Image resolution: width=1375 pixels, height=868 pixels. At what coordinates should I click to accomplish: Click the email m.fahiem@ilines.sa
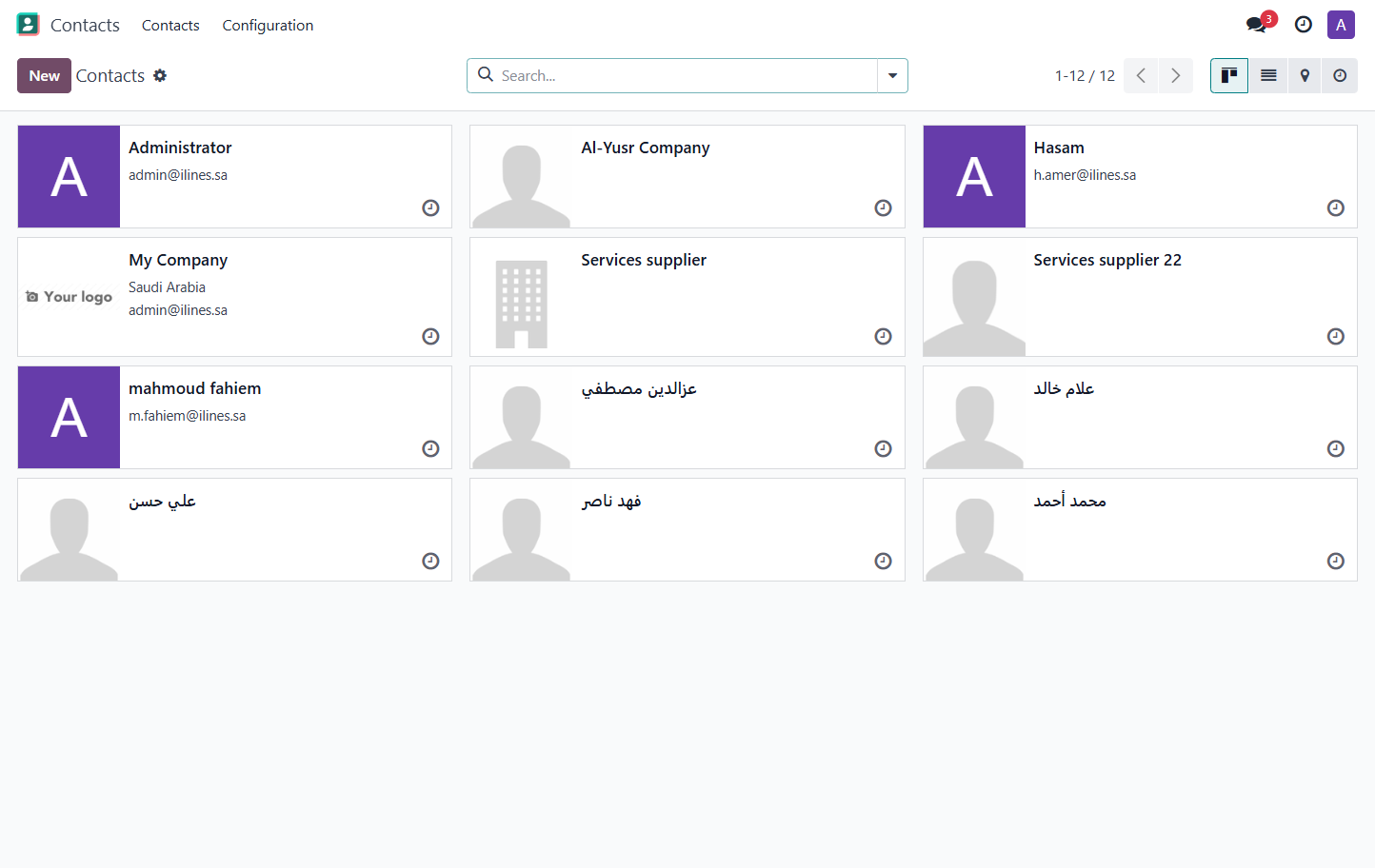click(188, 416)
